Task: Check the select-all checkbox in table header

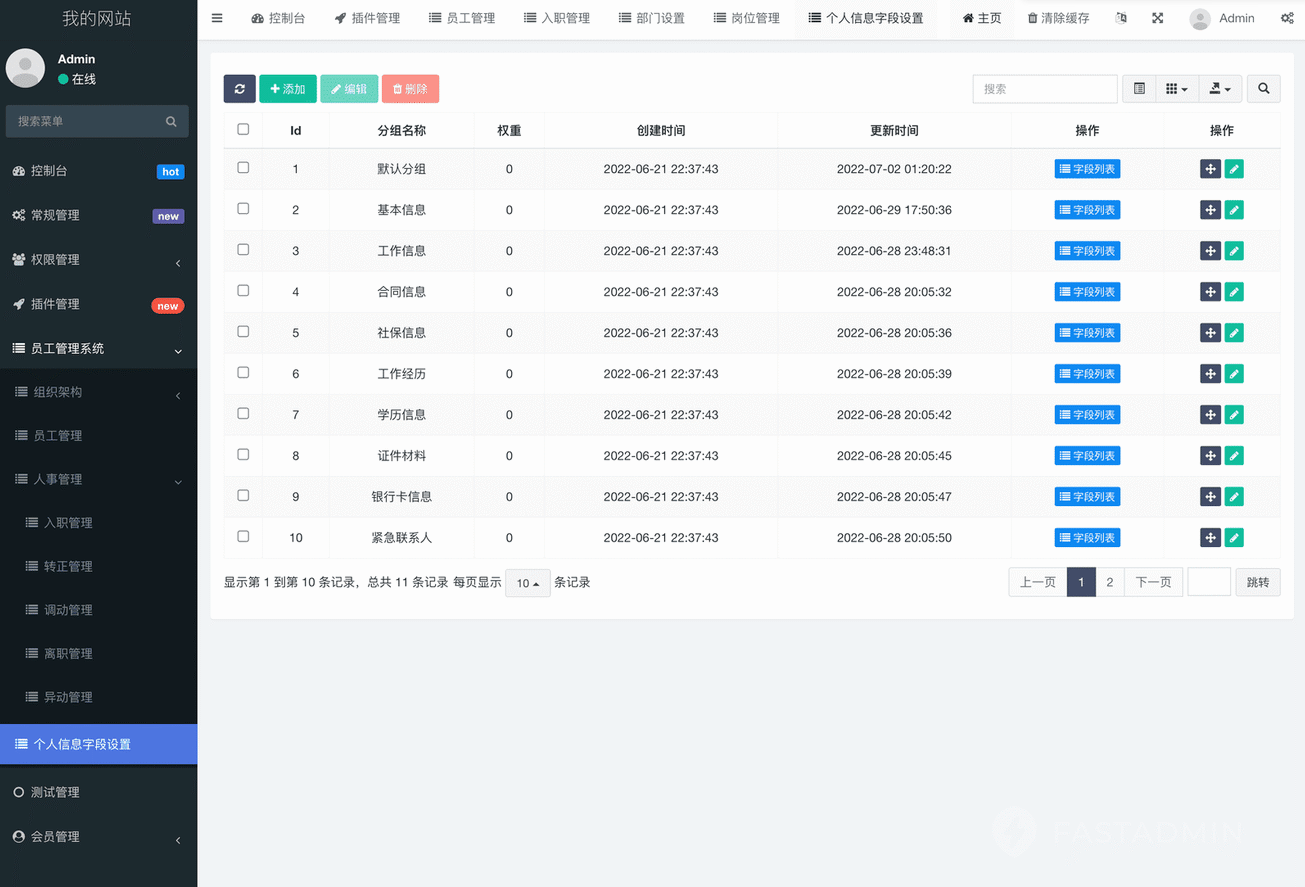Action: coord(243,129)
